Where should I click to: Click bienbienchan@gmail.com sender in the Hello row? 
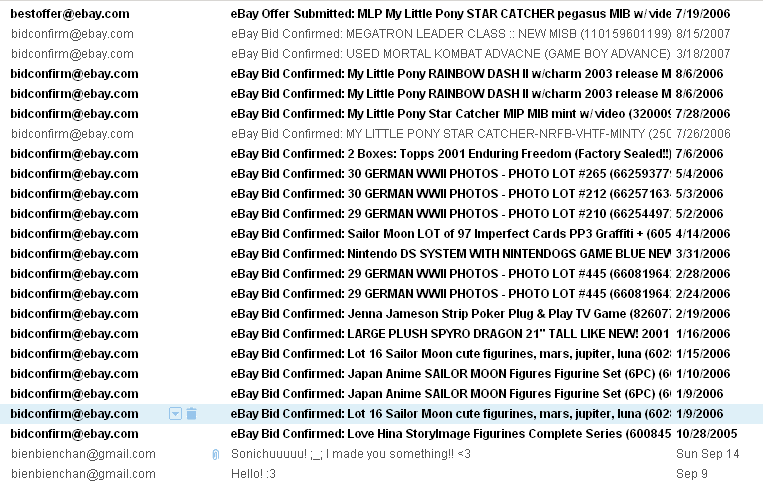[x=83, y=474]
